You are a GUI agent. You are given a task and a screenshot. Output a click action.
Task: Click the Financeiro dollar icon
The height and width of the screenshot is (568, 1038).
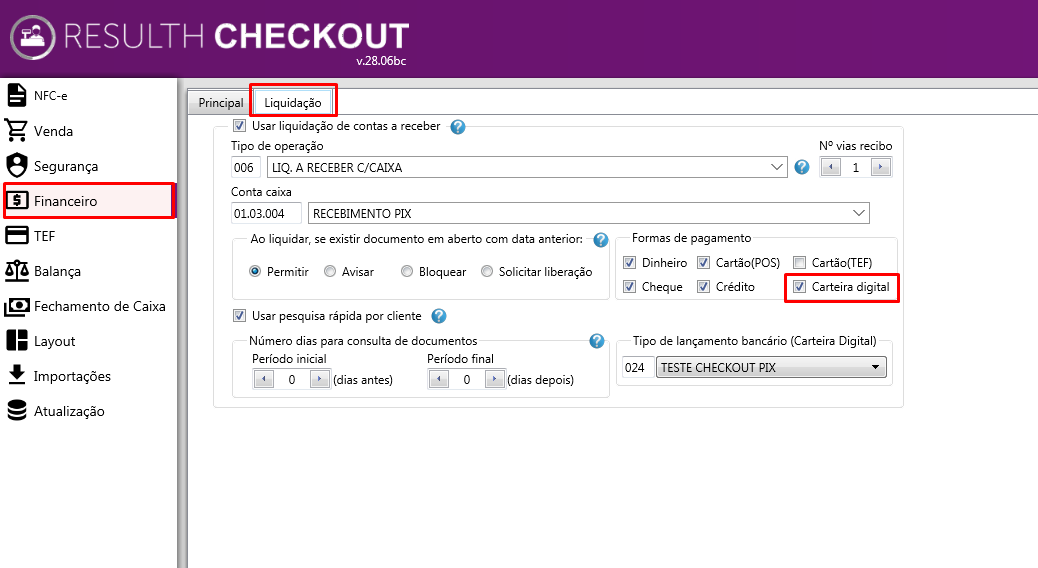click(17, 201)
